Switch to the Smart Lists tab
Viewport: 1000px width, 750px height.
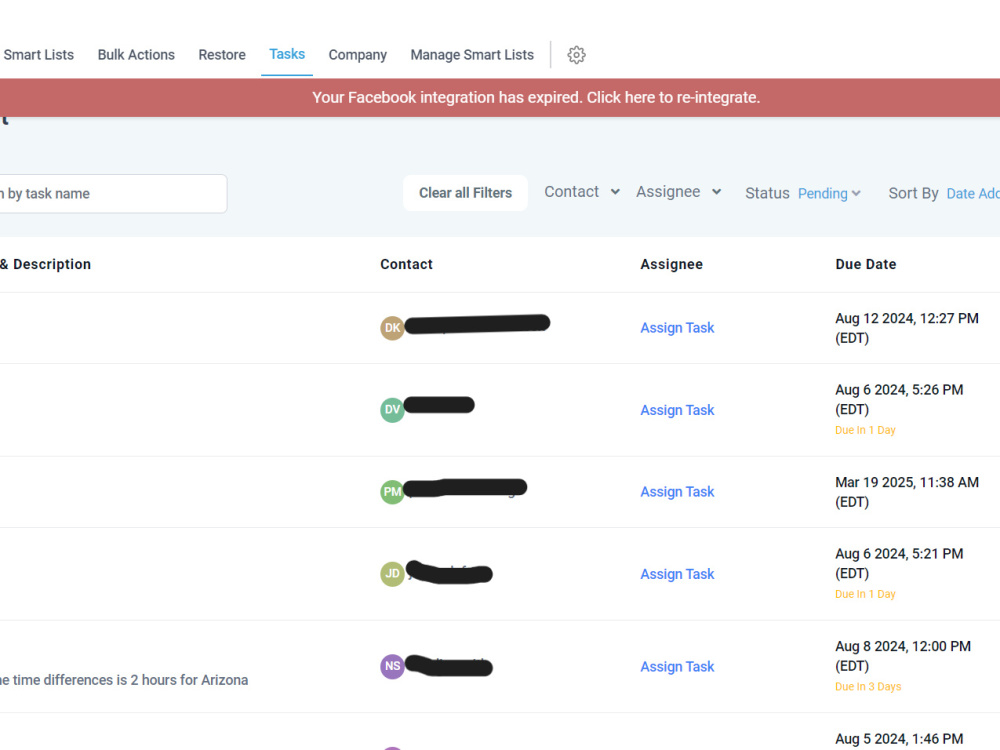pos(38,55)
